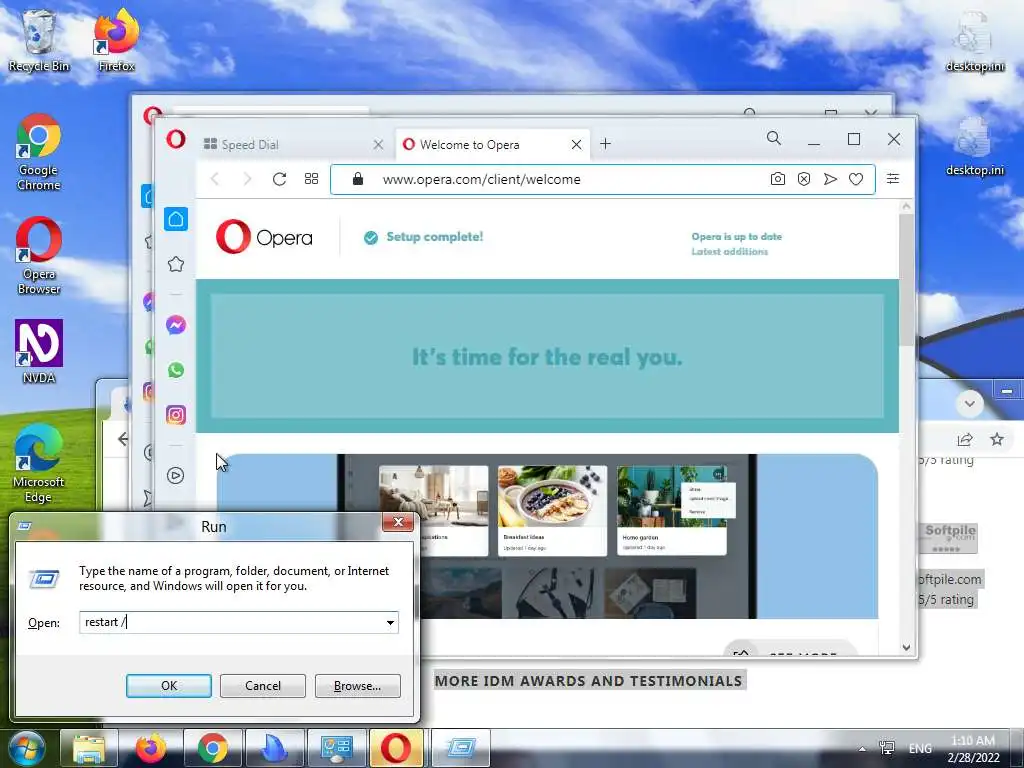This screenshot has width=1024, height=768.
Task: Open Easy Setup settings icon
Action: pyautogui.click(x=893, y=179)
